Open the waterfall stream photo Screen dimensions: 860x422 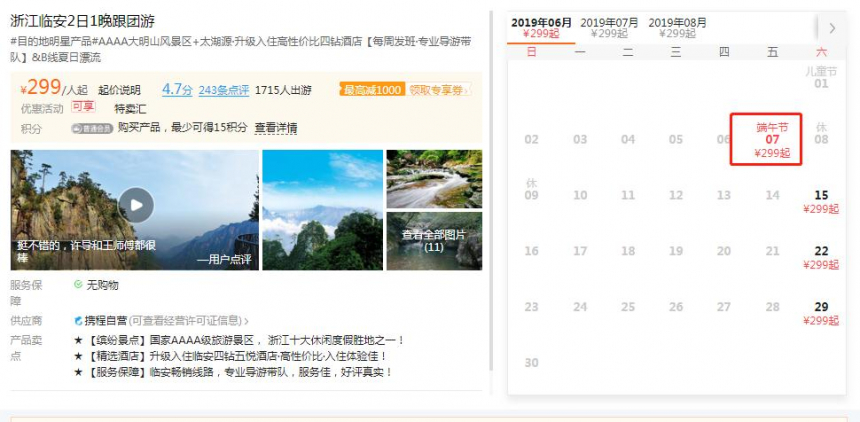click(434, 179)
